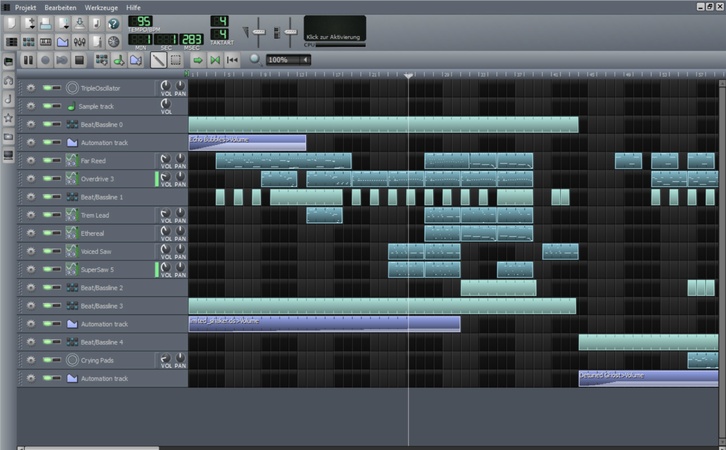
Task: Click the What's This help question-mark icon
Action: pos(113,24)
